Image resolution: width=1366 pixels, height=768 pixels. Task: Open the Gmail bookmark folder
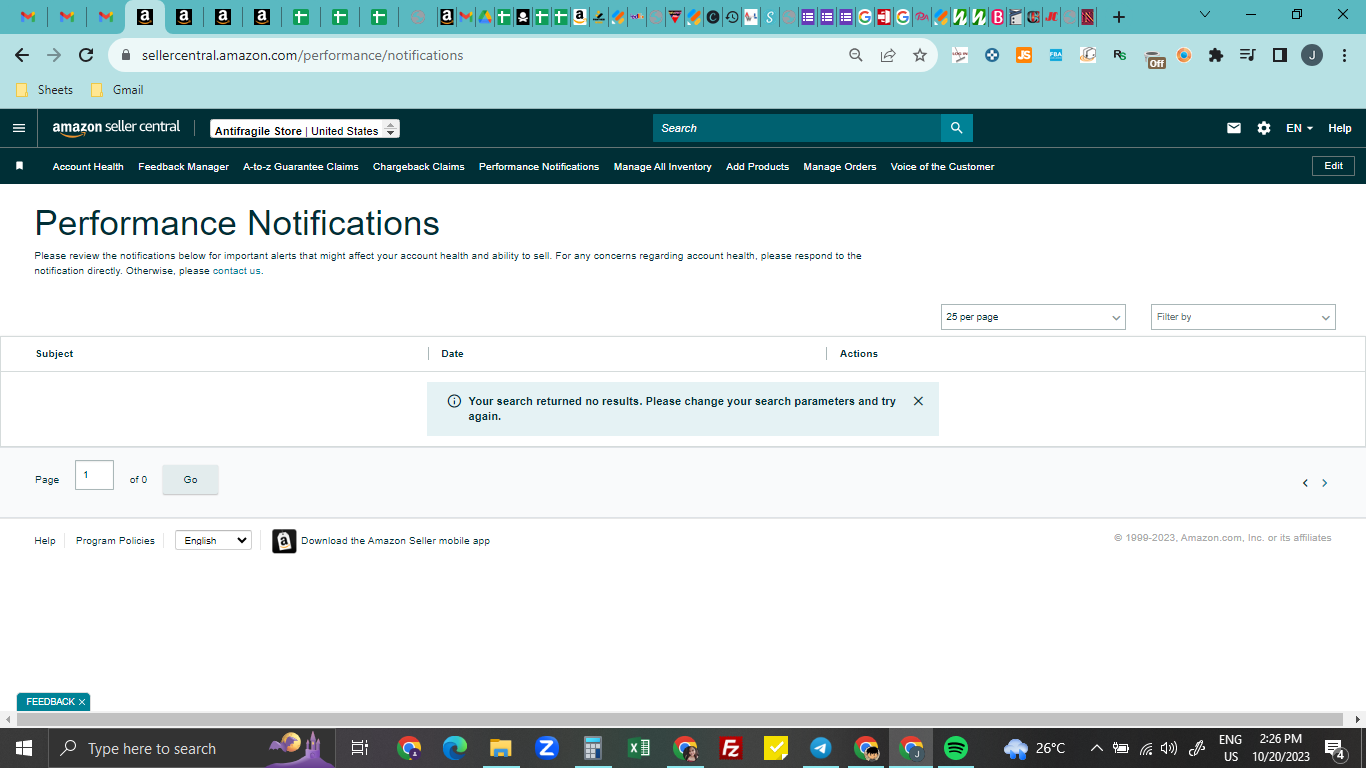[117, 90]
